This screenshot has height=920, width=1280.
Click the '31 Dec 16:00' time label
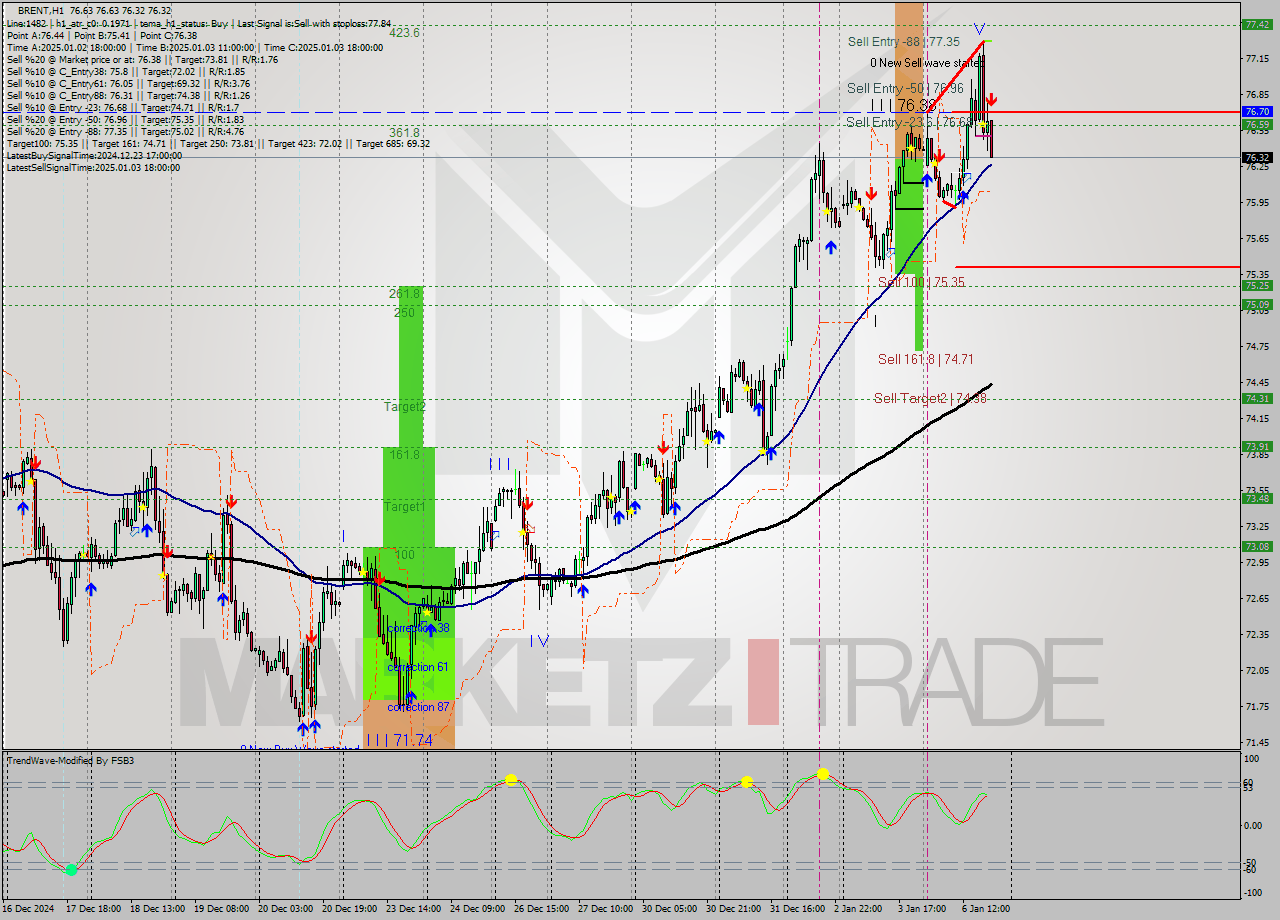tap(799, 909)
